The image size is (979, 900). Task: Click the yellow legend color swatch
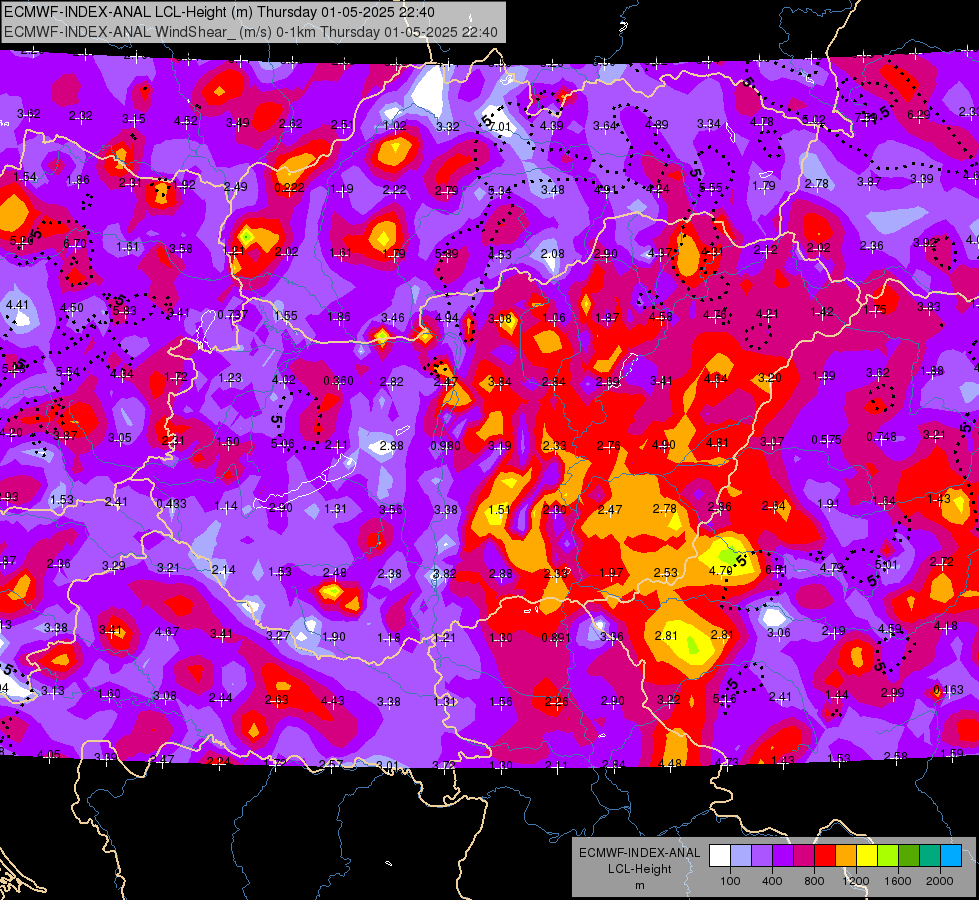click(867, 855)
